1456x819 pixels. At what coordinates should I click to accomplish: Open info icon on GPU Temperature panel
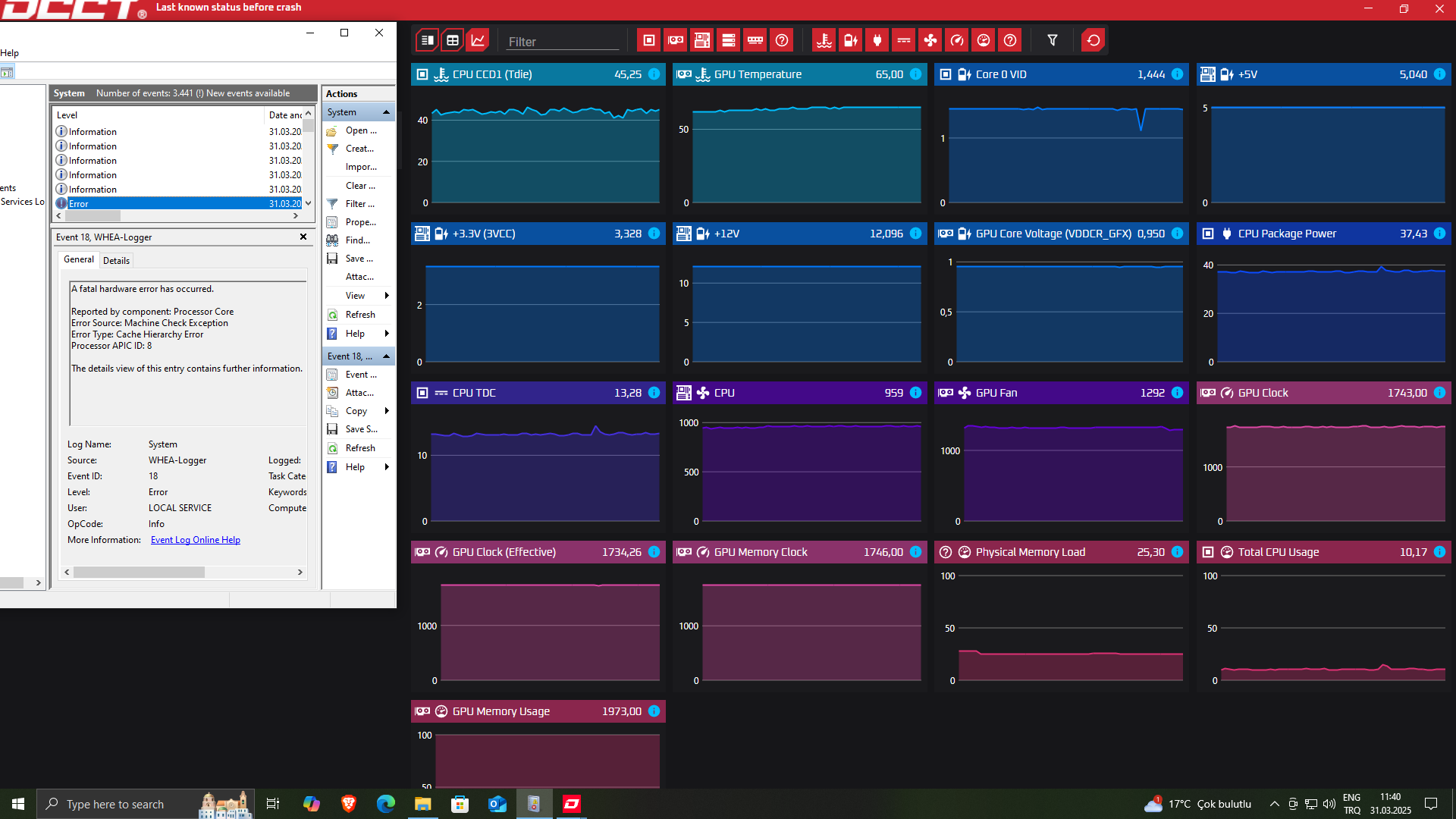pos(916,74)
